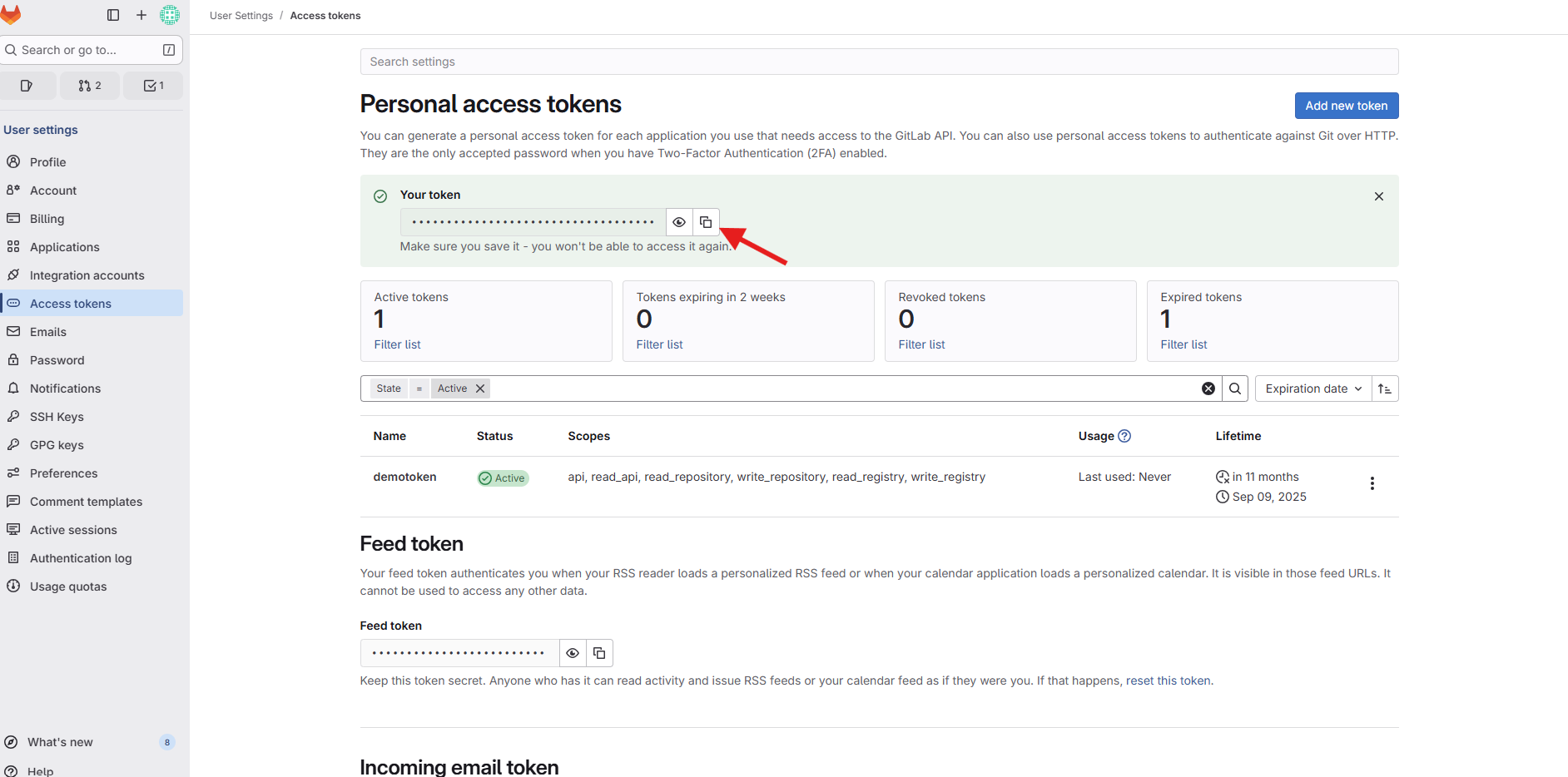1568x777 pixels.
Task: Follow the reset this token link
Action: (1168, 680)
